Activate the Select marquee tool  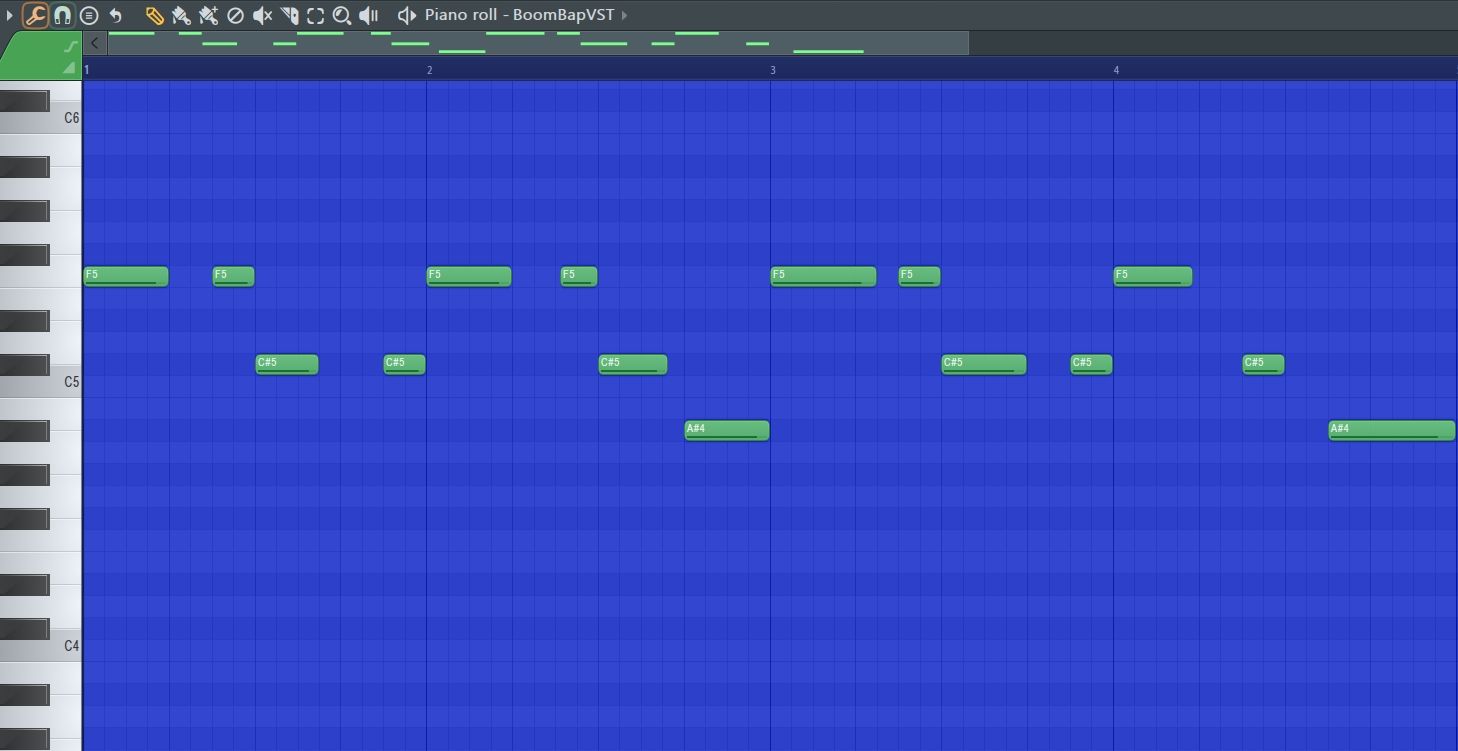[315, 15]
